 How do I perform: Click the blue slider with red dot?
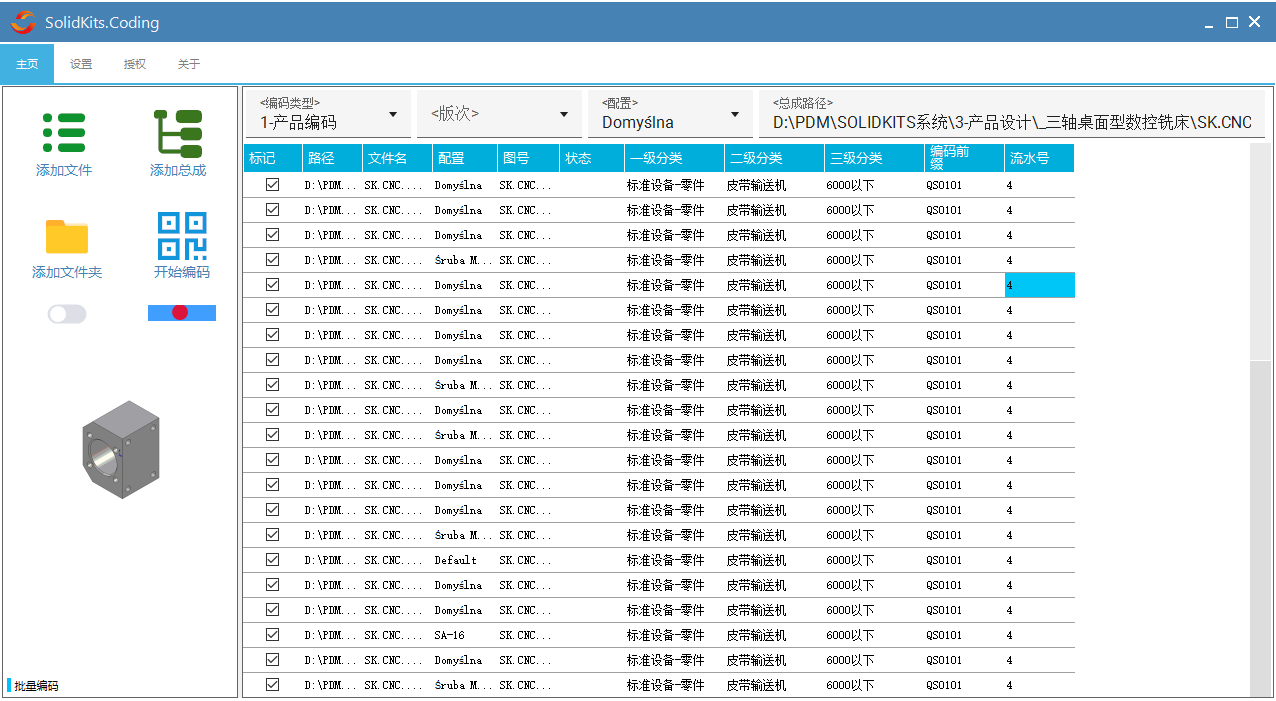point(182,313)
